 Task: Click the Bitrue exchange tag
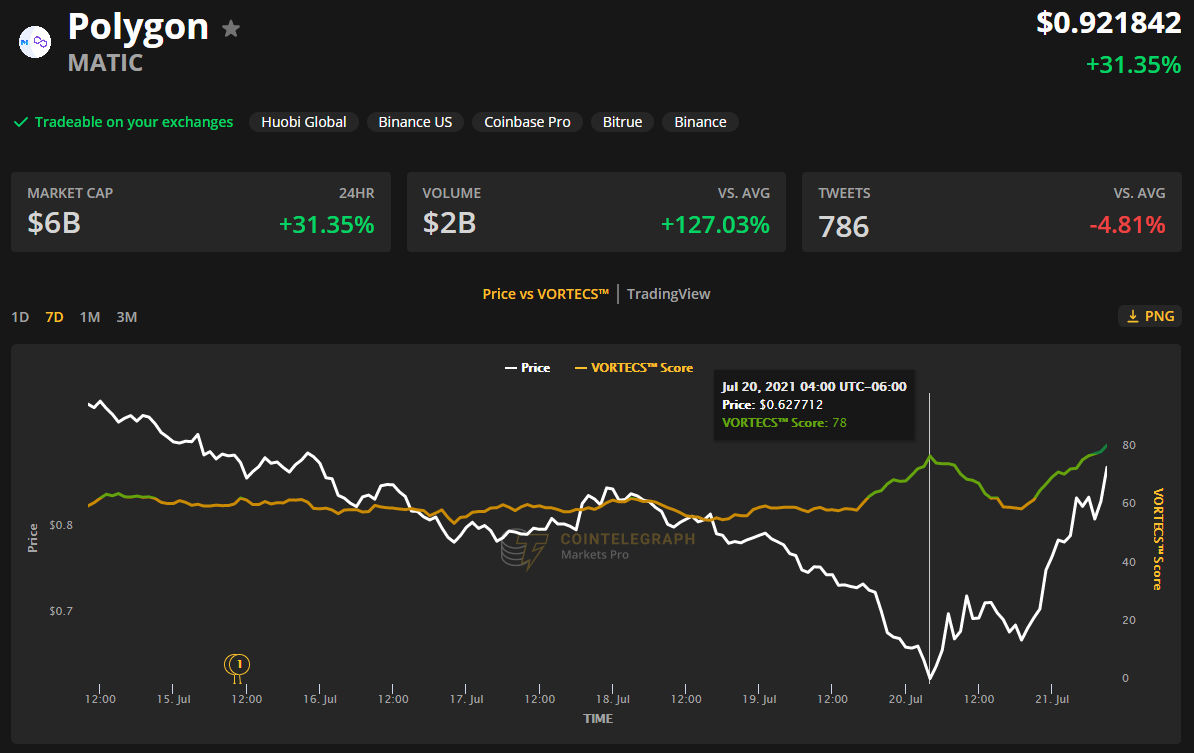622,122
